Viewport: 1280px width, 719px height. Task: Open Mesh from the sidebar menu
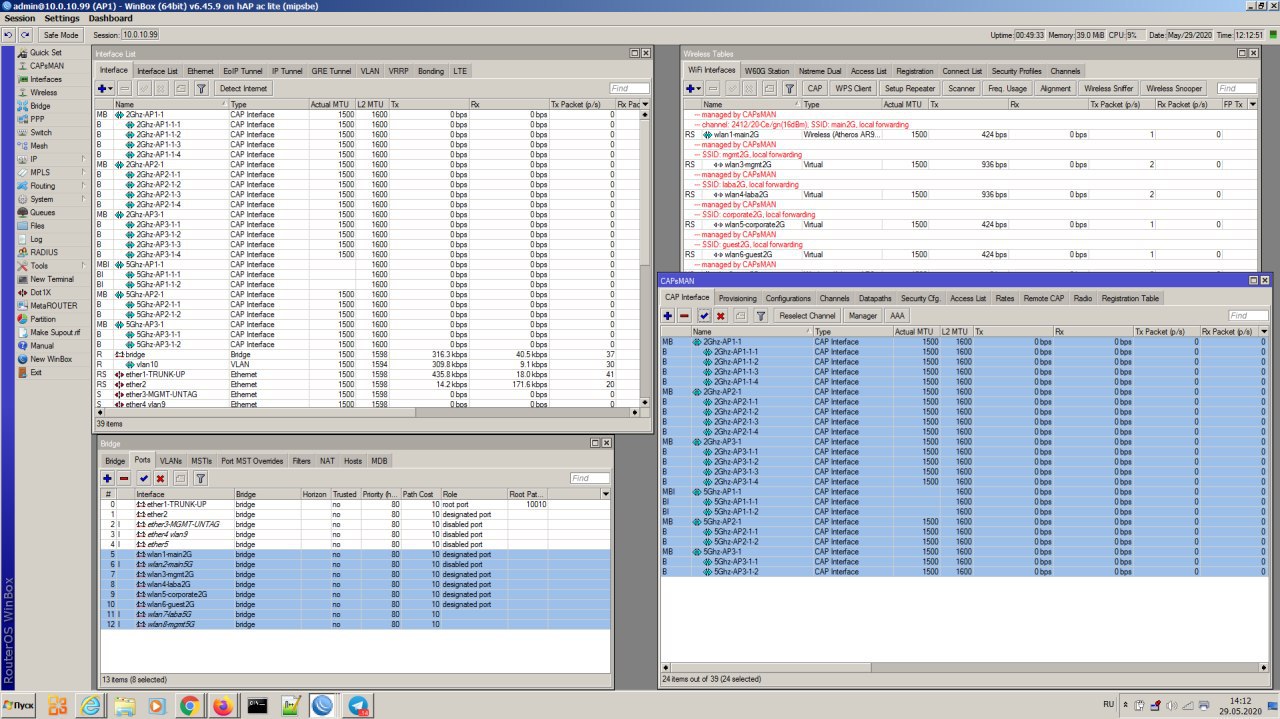click(x=38, y=145)
